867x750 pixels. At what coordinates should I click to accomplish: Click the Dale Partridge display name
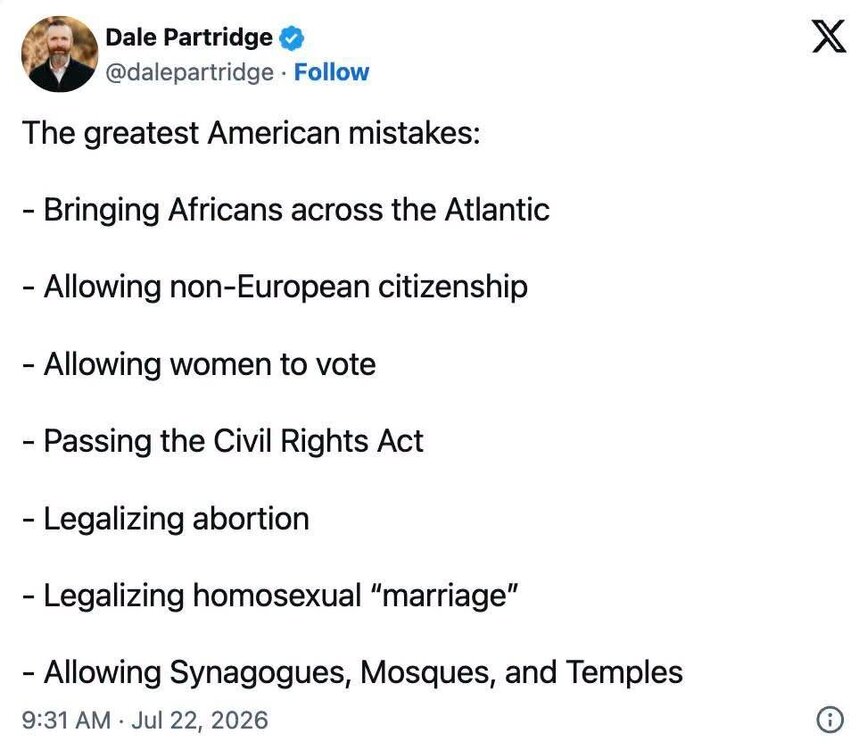tap(189, 38)
